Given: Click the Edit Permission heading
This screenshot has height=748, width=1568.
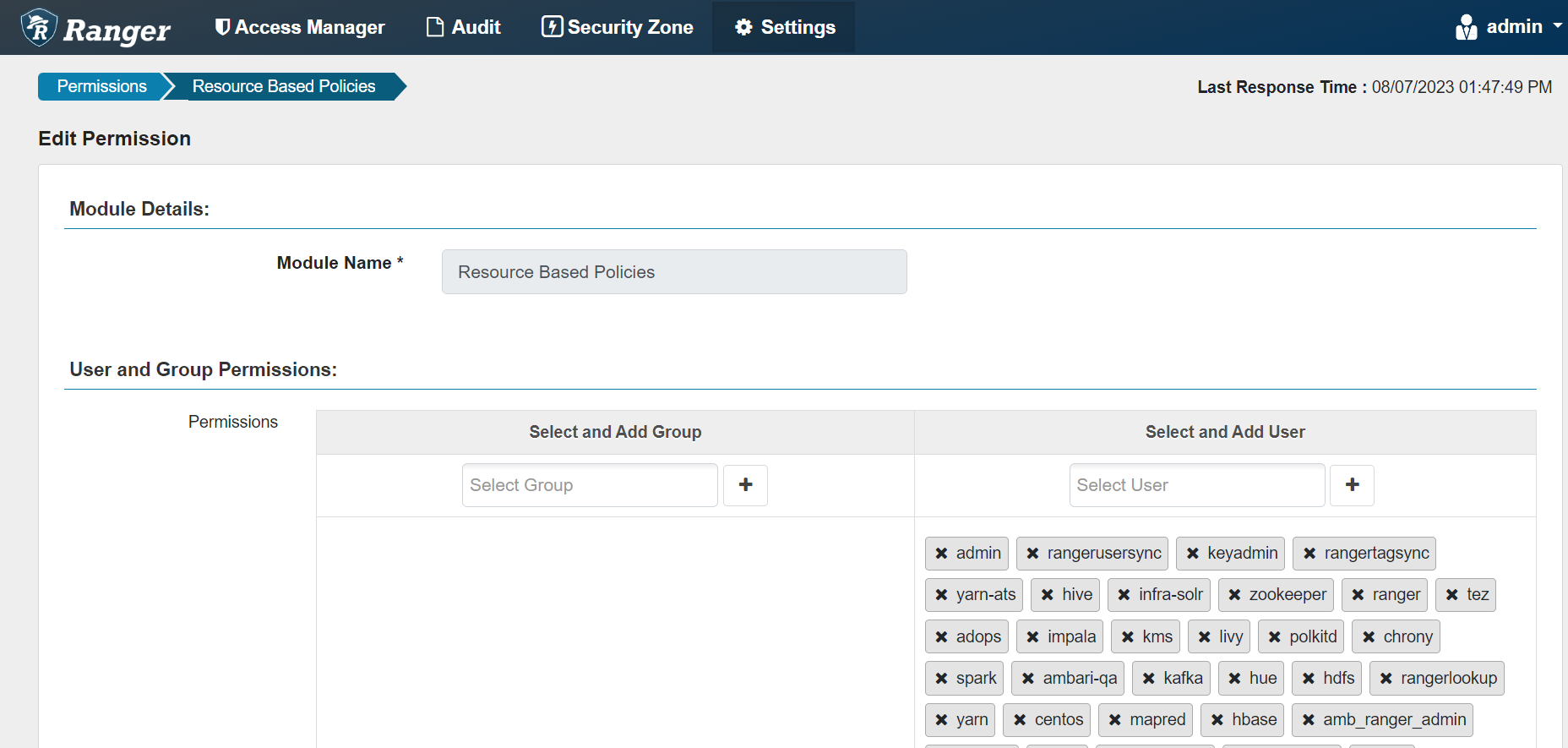Looking at the screenshot, I should point(115,139).
